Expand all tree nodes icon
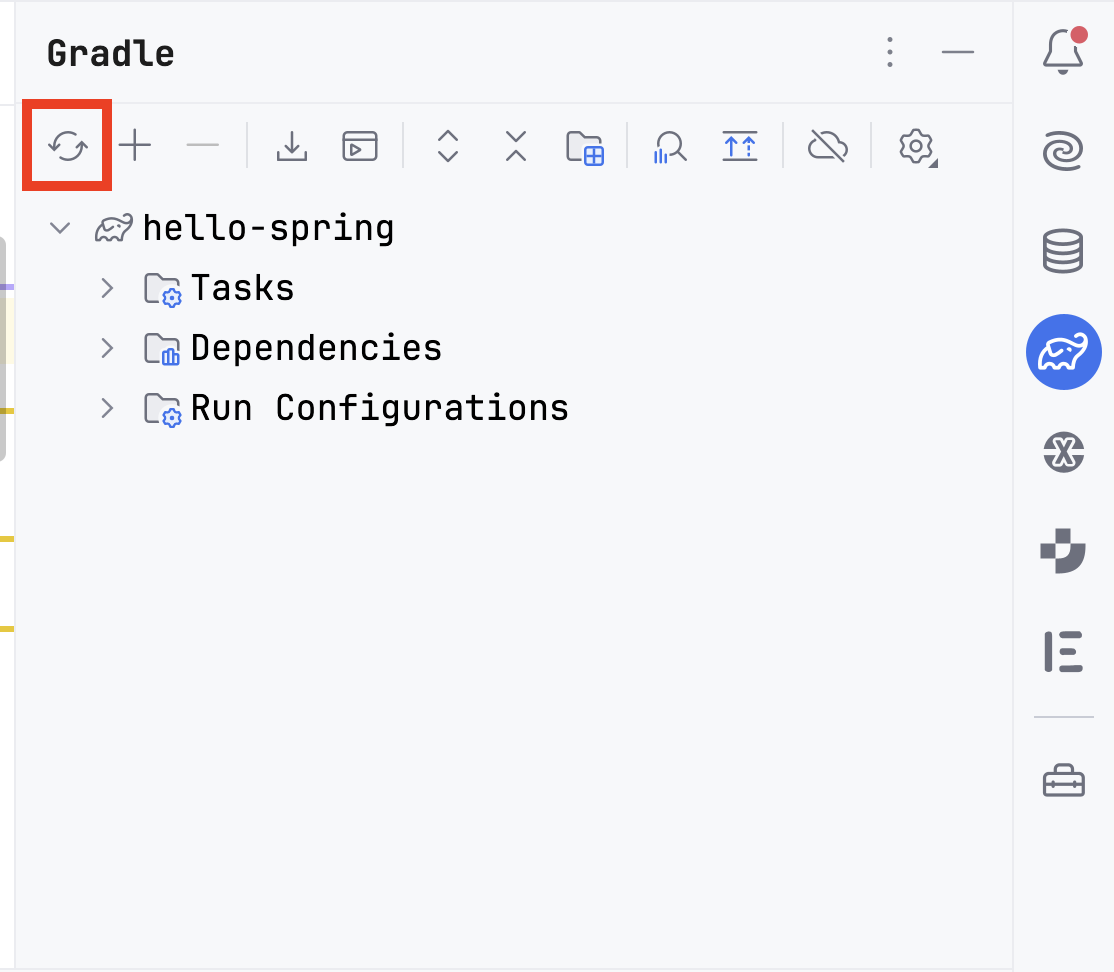The width and height of the screenshot is (1114, 972). pos(448,146)
